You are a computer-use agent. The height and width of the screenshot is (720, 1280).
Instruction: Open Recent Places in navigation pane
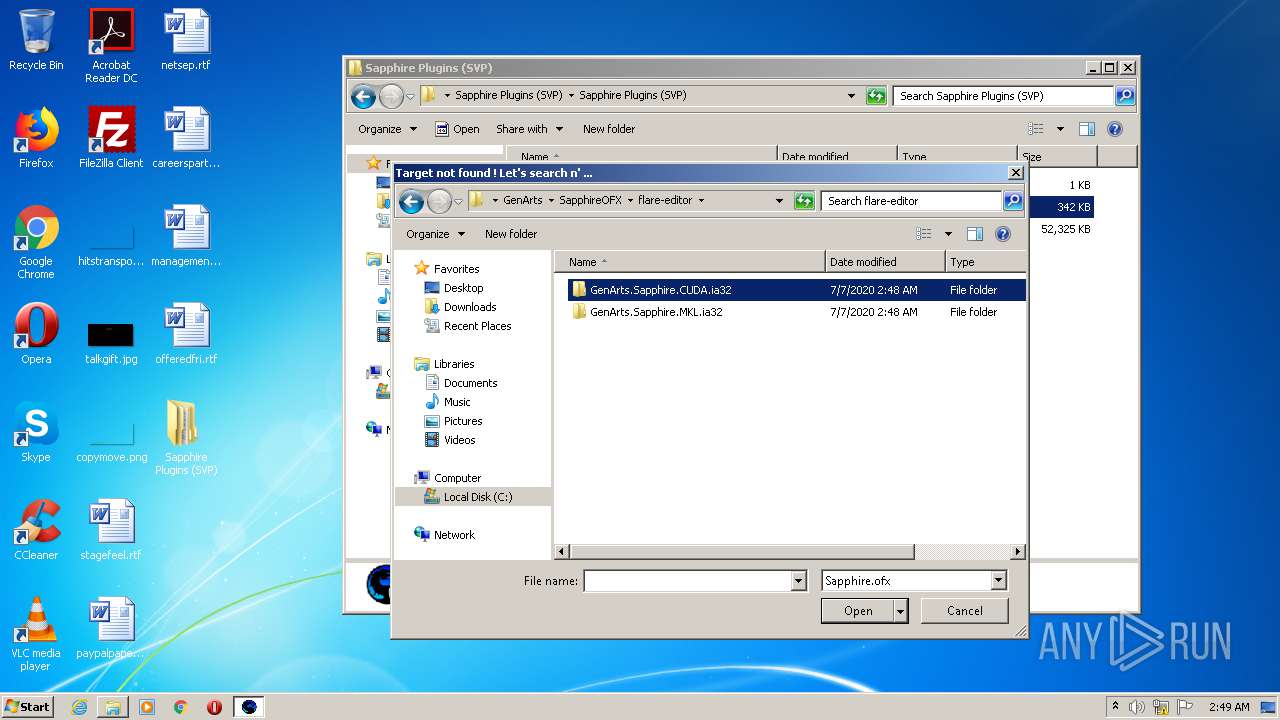(x=478, y=326)
